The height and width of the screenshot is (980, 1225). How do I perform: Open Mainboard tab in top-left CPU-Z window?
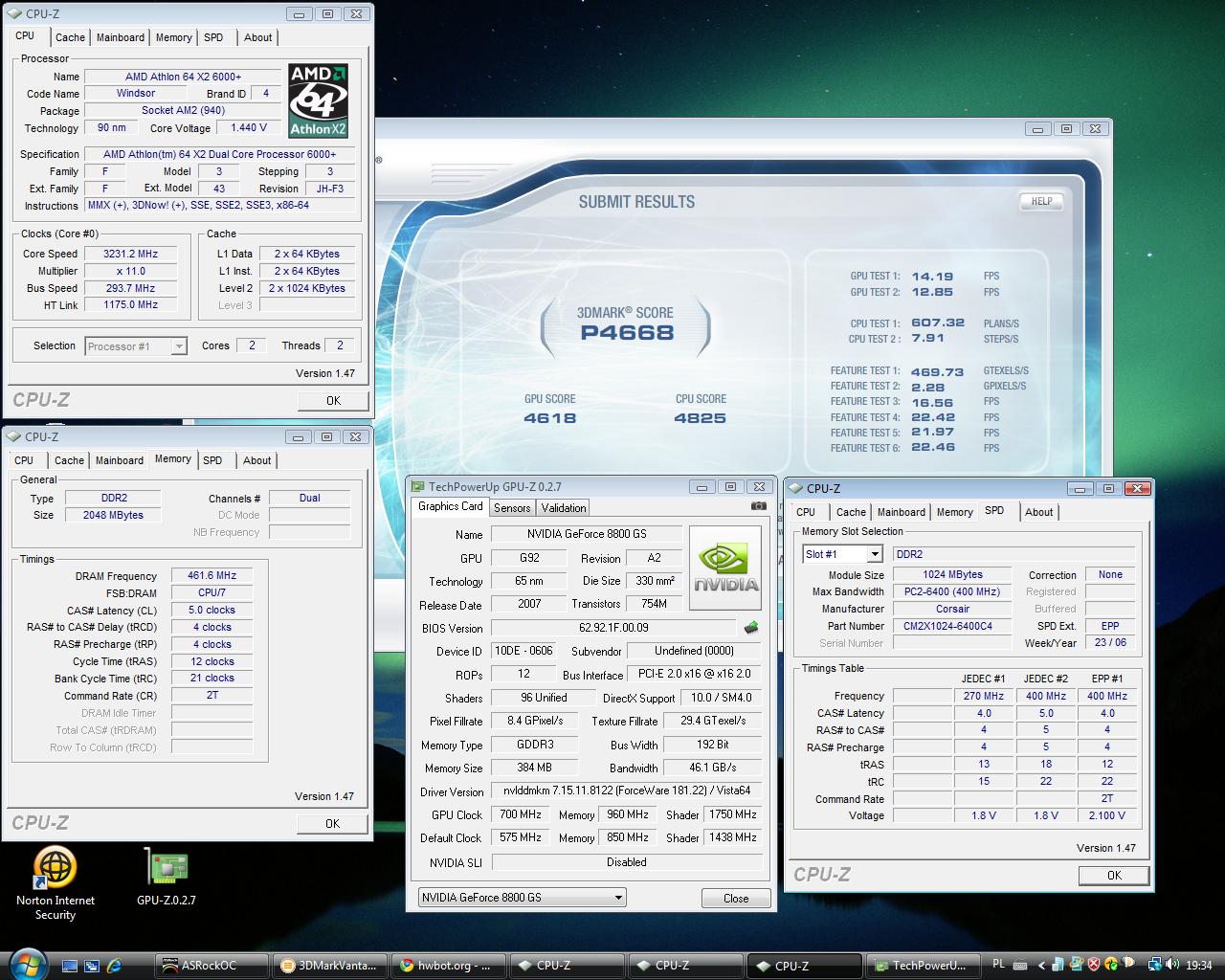[121, 37]
